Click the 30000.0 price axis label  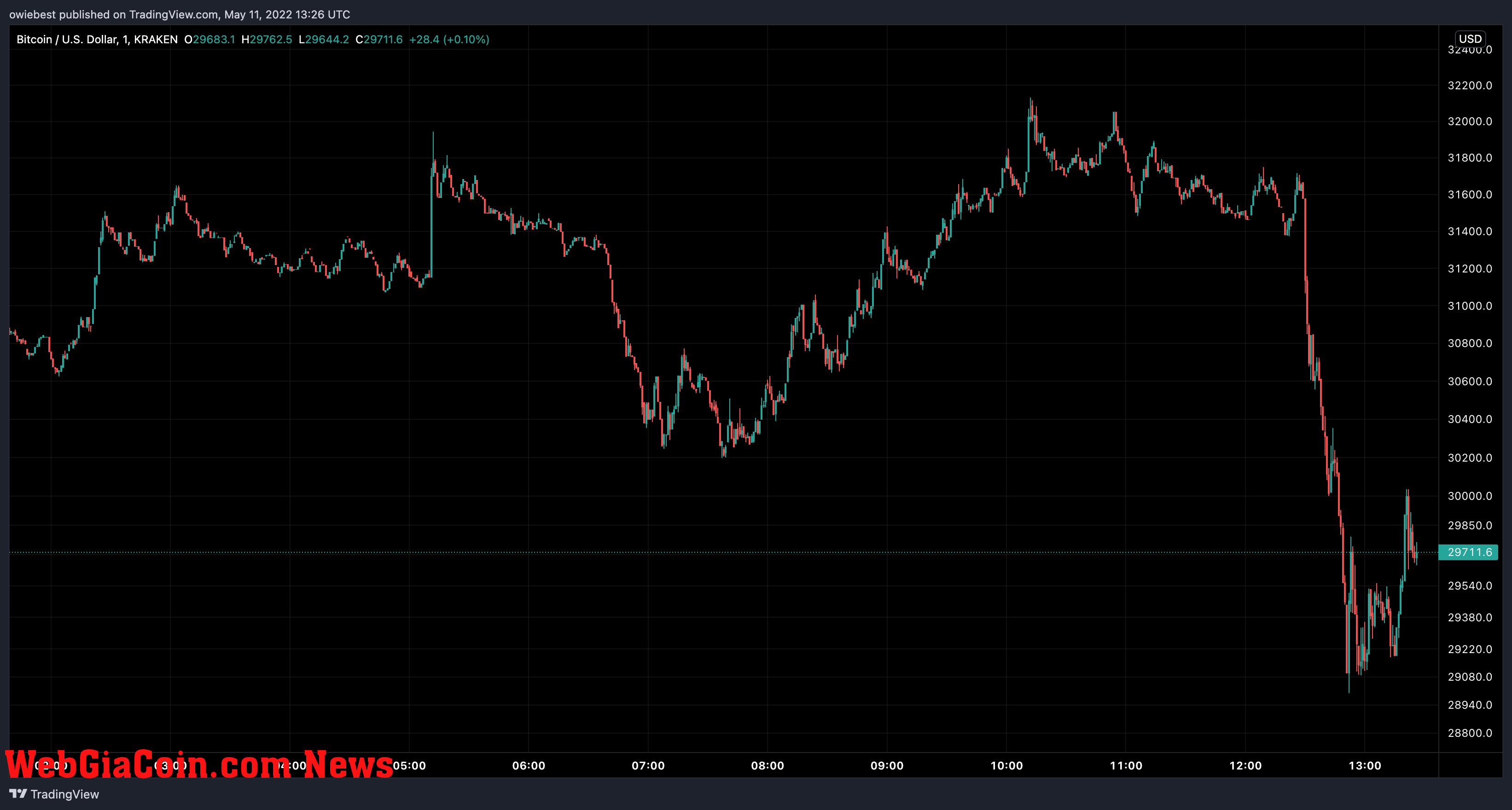[1470, 496]
